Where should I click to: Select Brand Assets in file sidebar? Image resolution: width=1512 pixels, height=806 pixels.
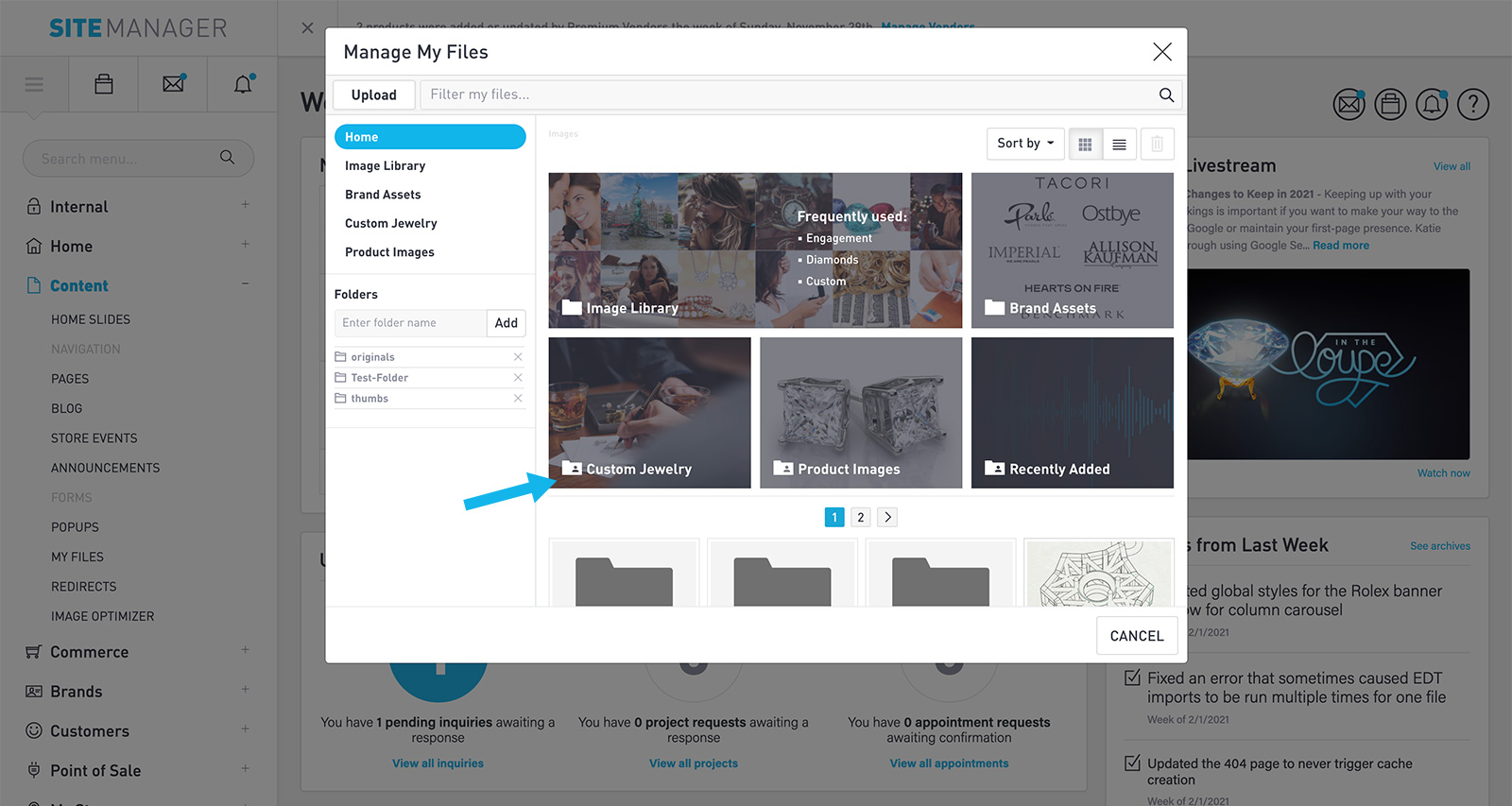383,195
